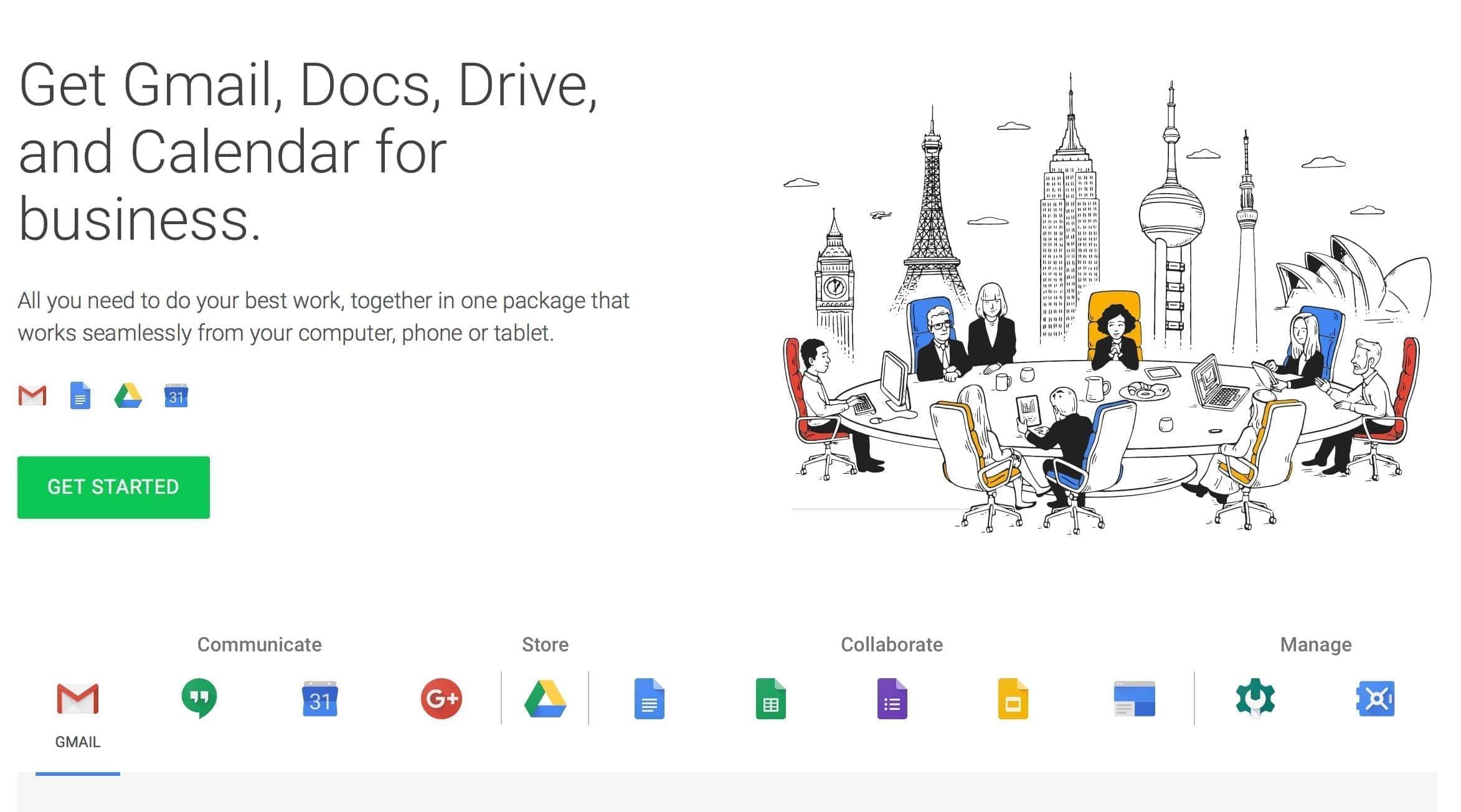Select the large Calendar icon in product bar
This screenshot has height=812, width=1461.
click(320, 699)
